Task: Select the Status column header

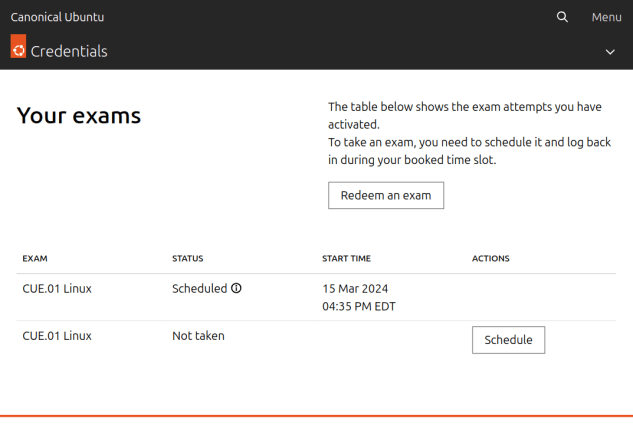Action: 188,258
